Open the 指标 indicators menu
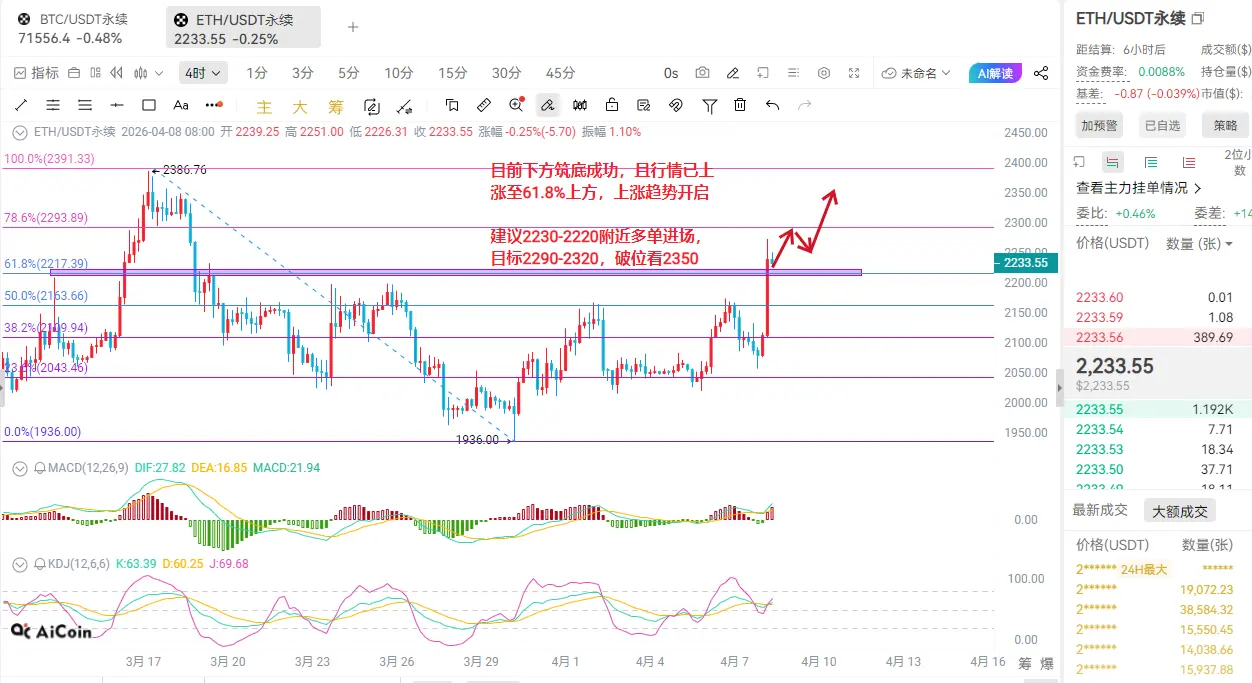1252x683 pixels. [x=37, y=73]
